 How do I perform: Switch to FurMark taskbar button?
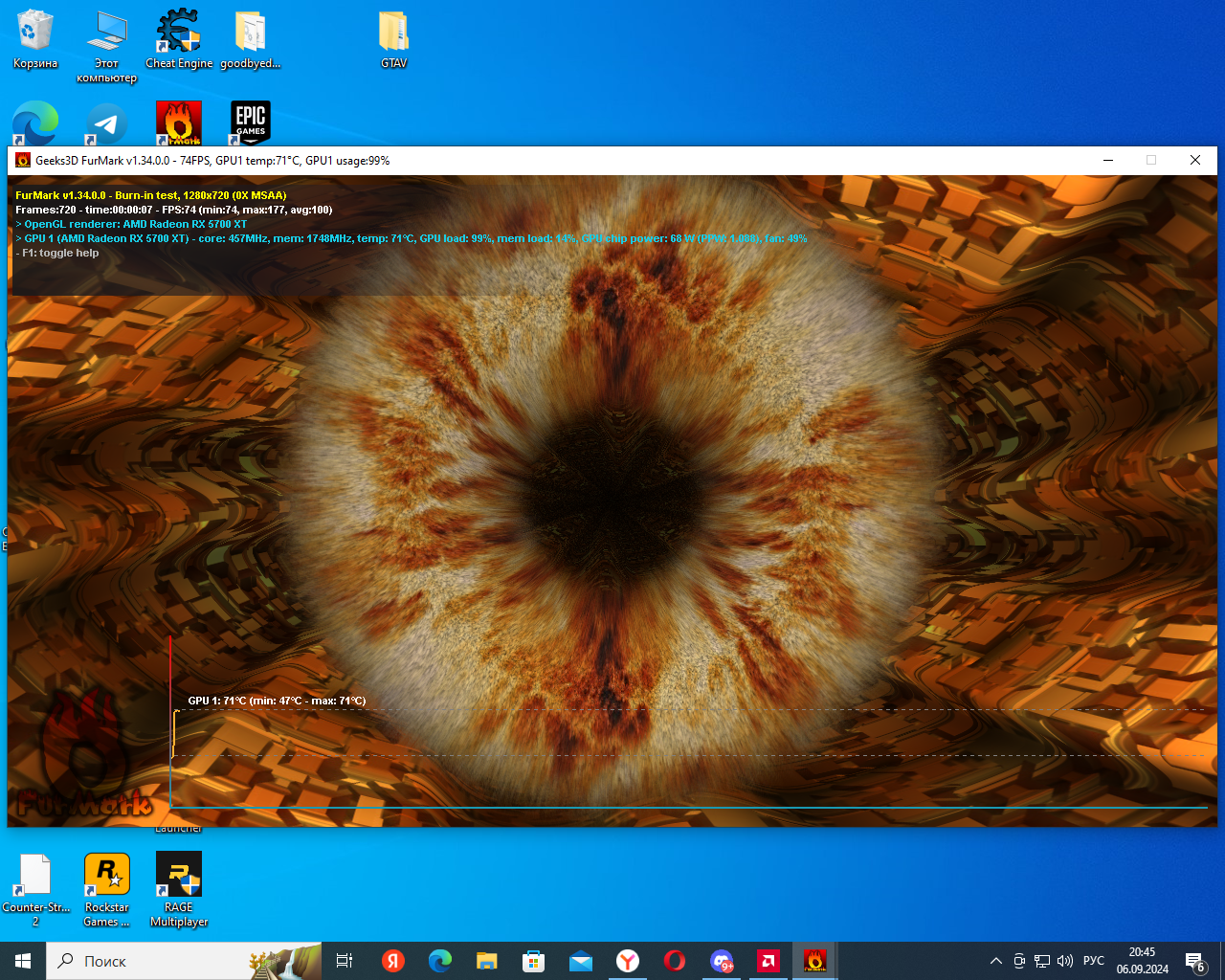pyautogui.click(x=814, y=961)
